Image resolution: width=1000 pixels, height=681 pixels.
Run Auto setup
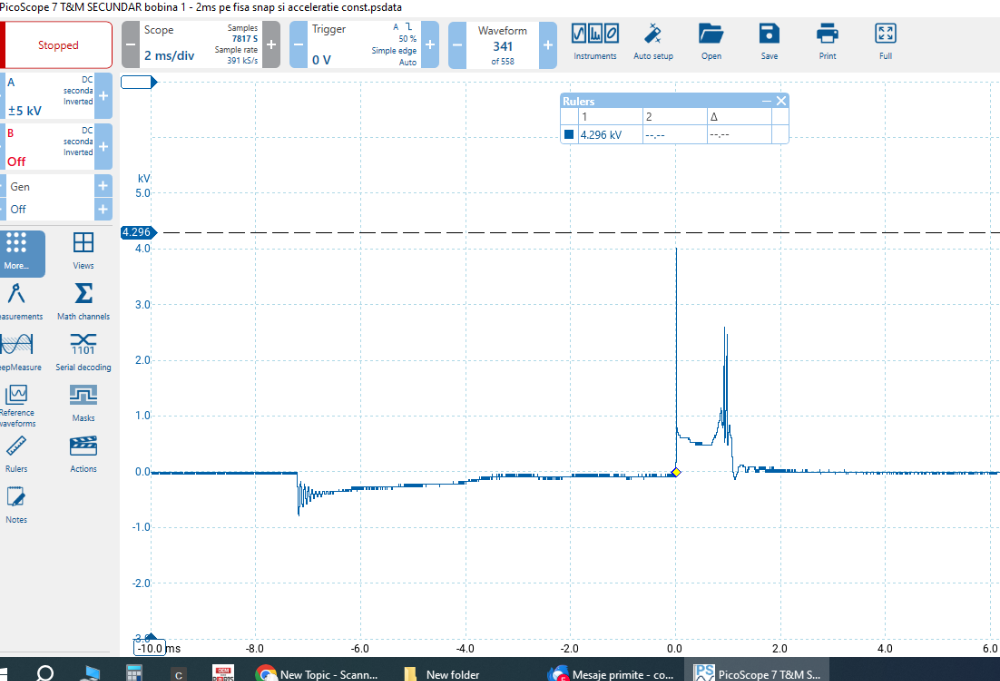tap(653, 41)
